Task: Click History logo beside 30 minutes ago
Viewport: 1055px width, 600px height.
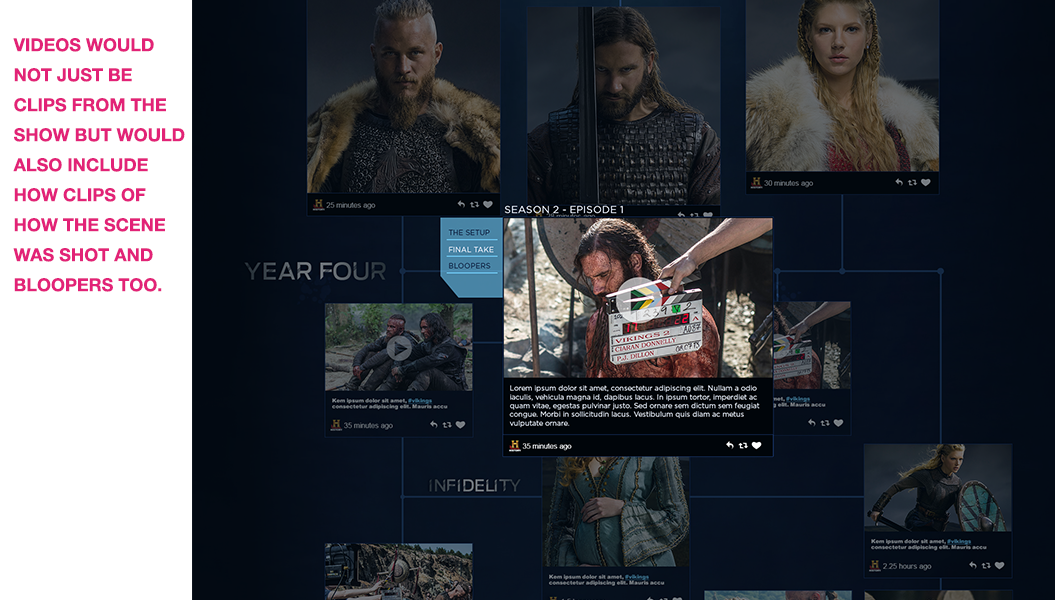Action: (756, 182)
